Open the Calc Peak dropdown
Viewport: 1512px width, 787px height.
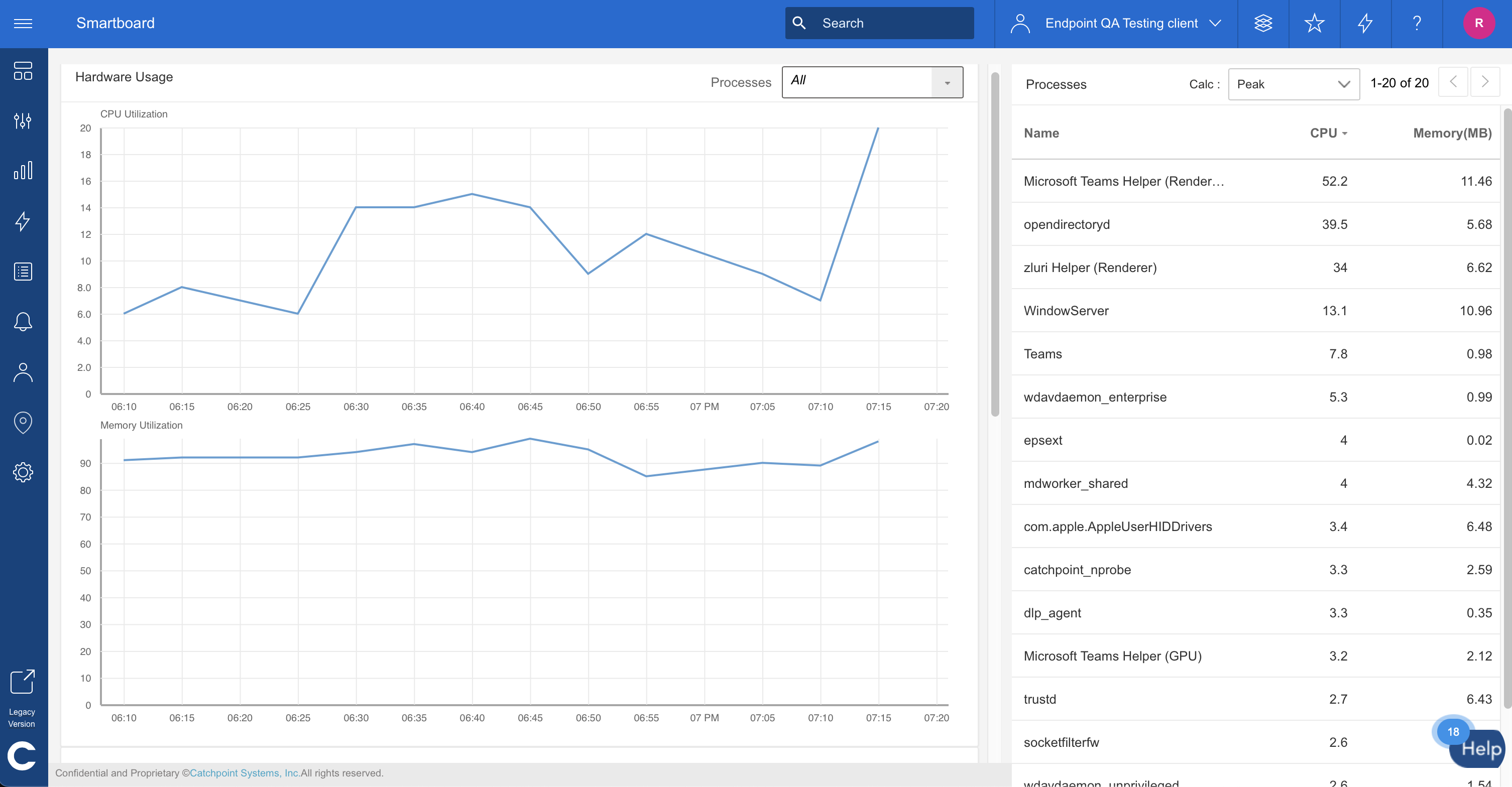click(x=1294, y=84)
